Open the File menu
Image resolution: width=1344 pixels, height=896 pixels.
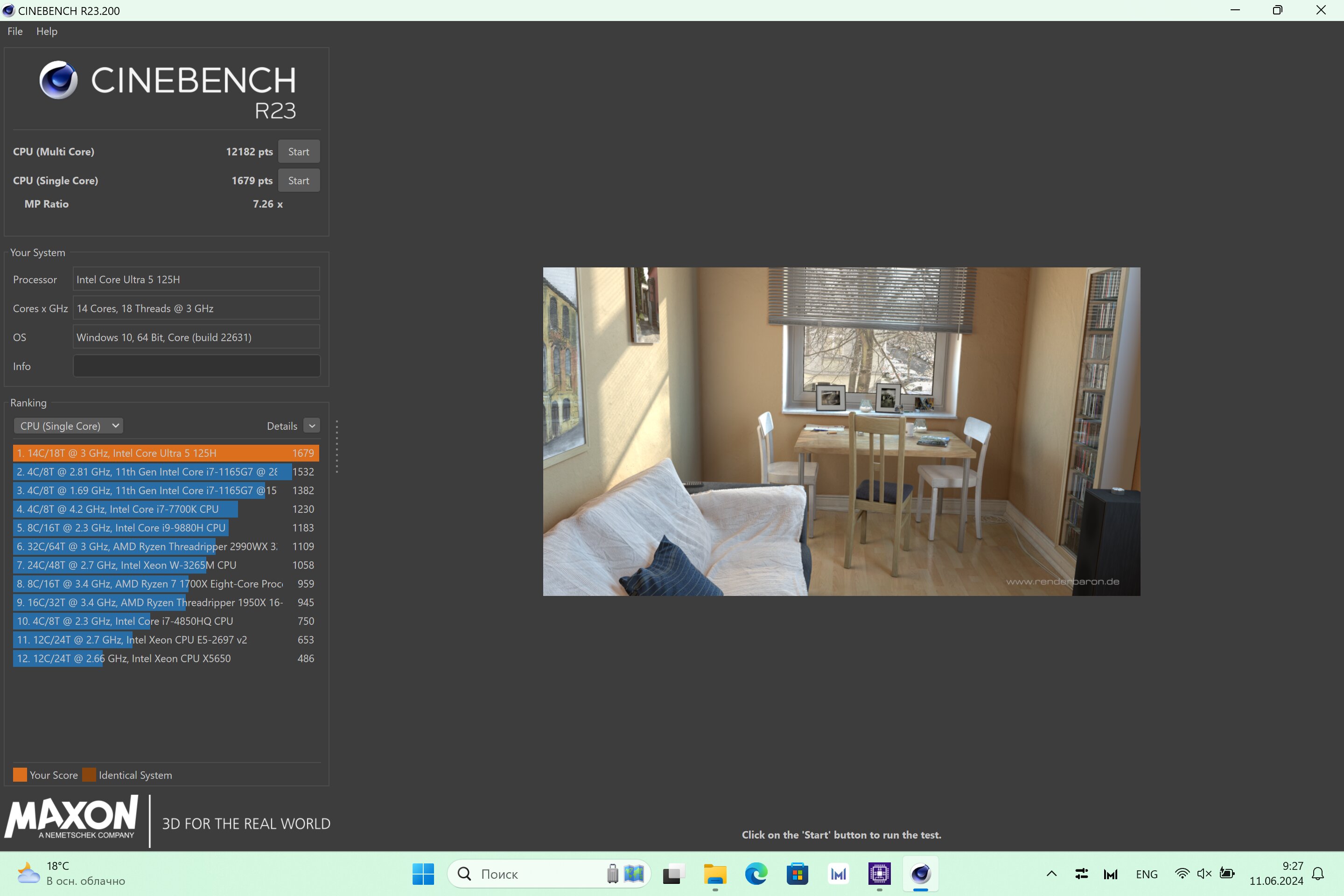15,31
